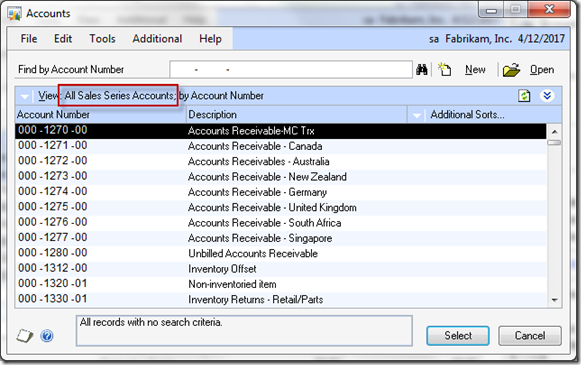
Task: Select Accounts Receivable - New Zealand row
Action: (280, 177)
